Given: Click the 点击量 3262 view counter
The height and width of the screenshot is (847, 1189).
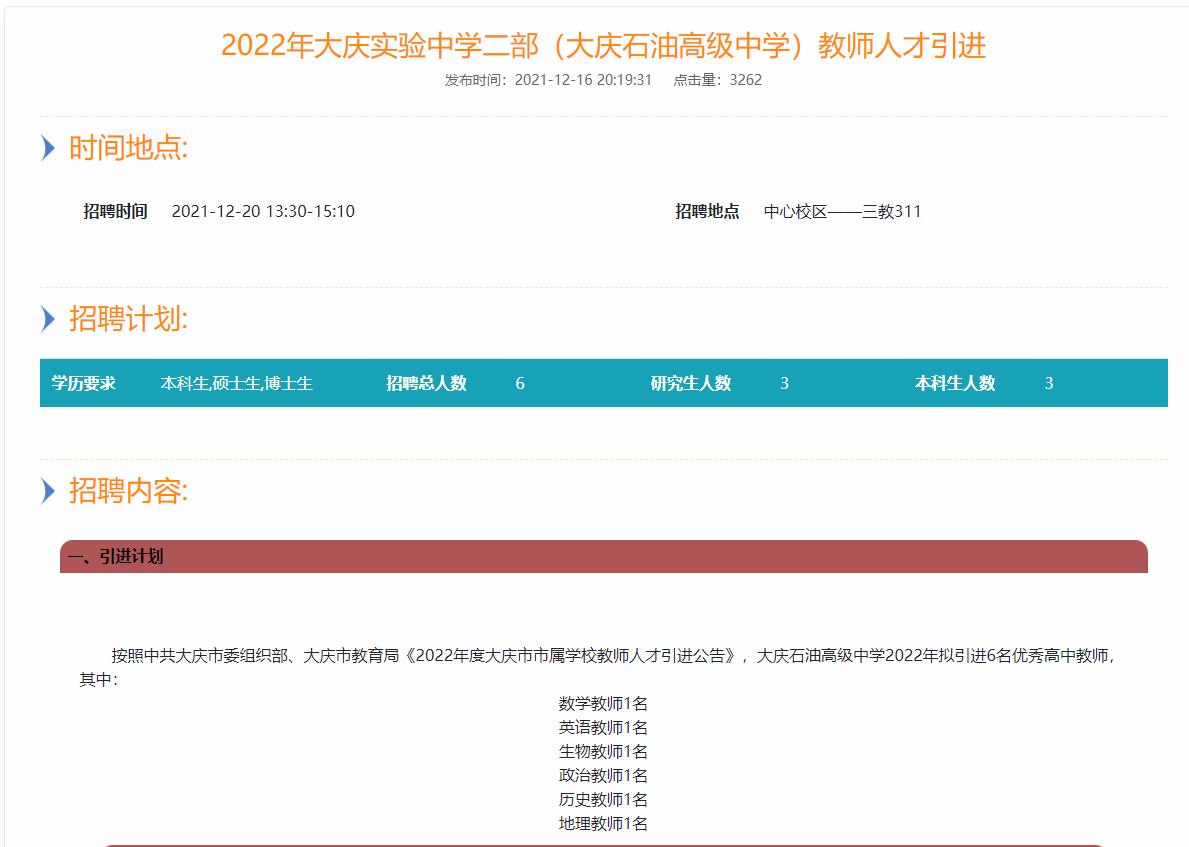Looking at the screenshot, I should [x=717, y=80].
